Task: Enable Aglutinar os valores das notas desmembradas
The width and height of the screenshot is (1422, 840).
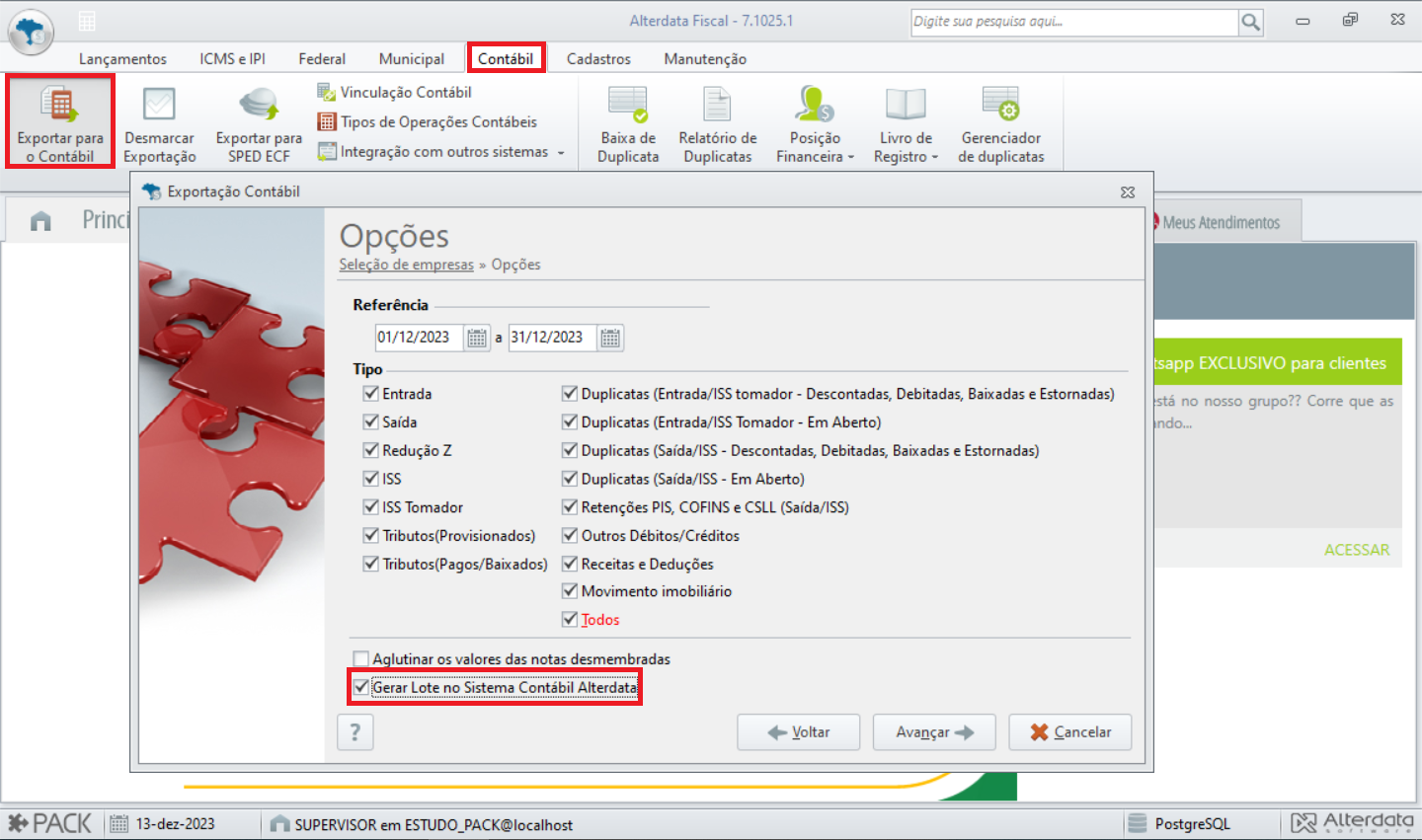Action: 361,658
